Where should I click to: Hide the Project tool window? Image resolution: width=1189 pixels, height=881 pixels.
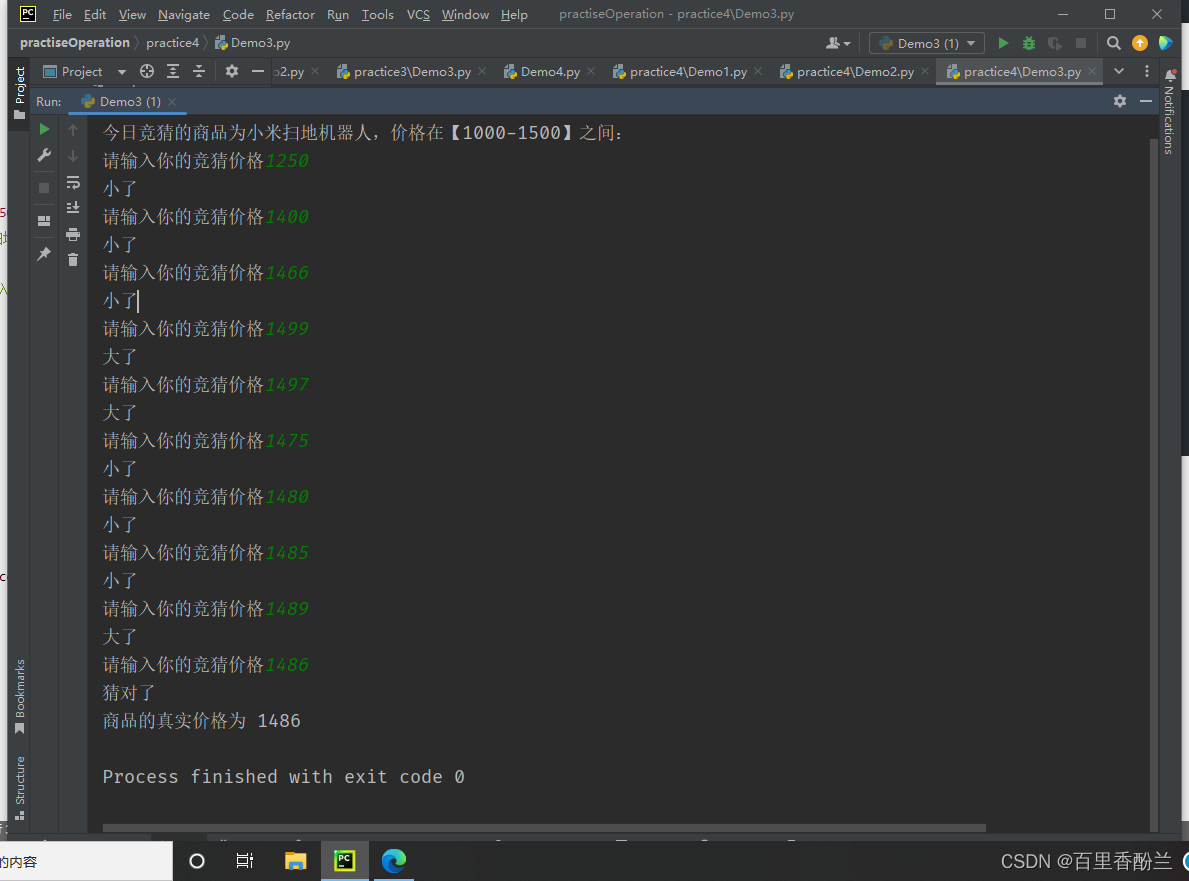point(258,71)
